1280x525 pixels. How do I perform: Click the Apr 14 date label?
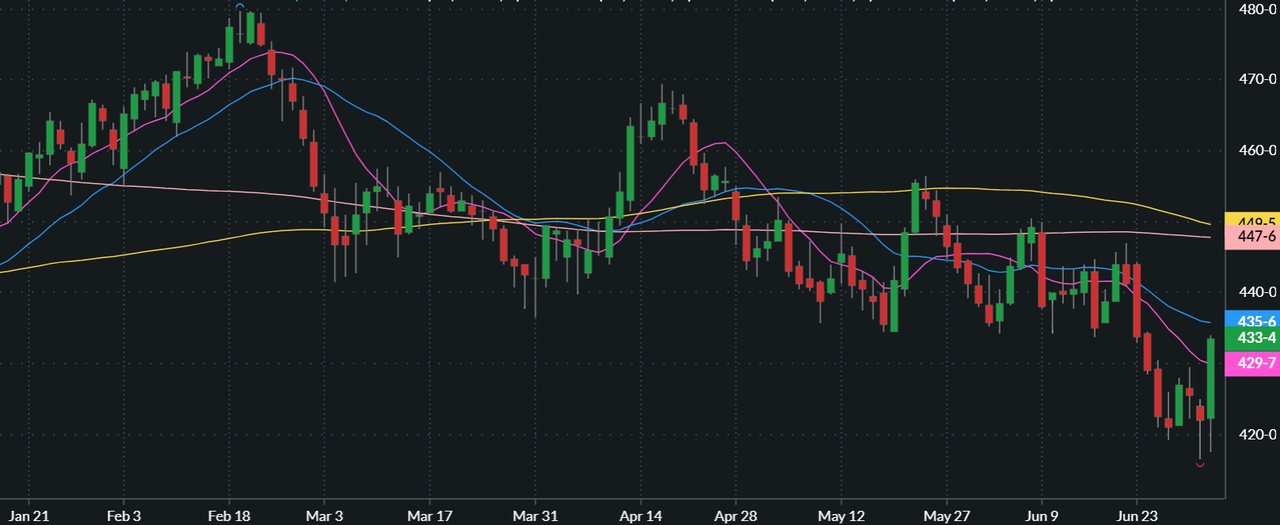[640, 514]
